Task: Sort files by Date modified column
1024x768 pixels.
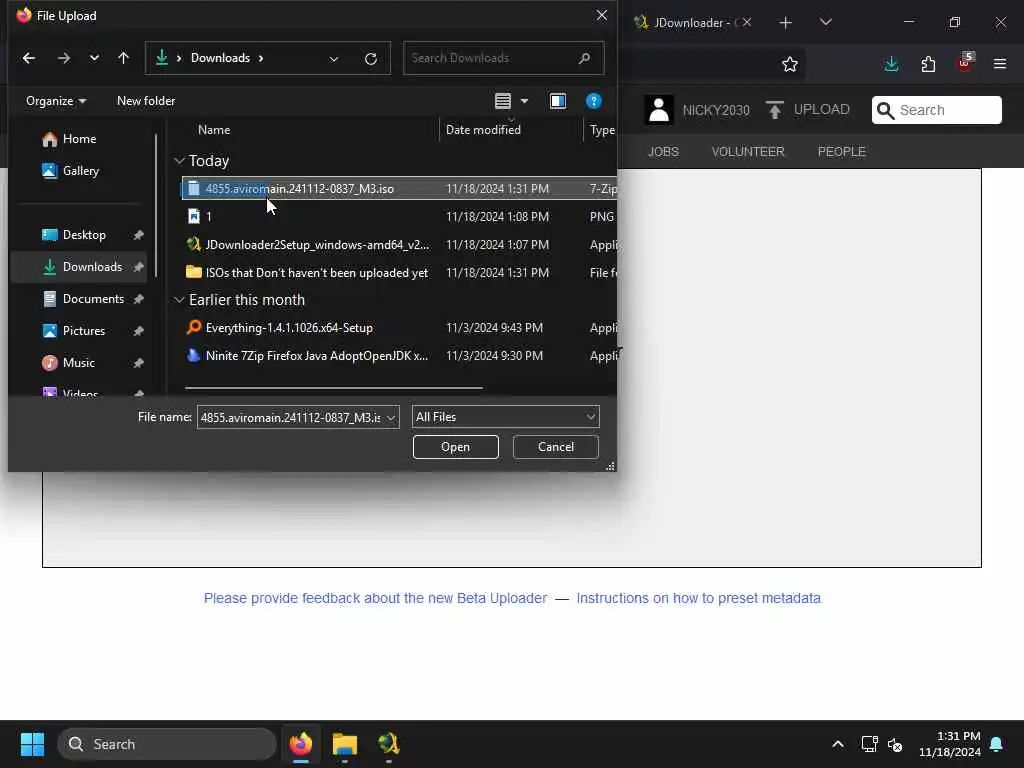Action: (483, 130)
